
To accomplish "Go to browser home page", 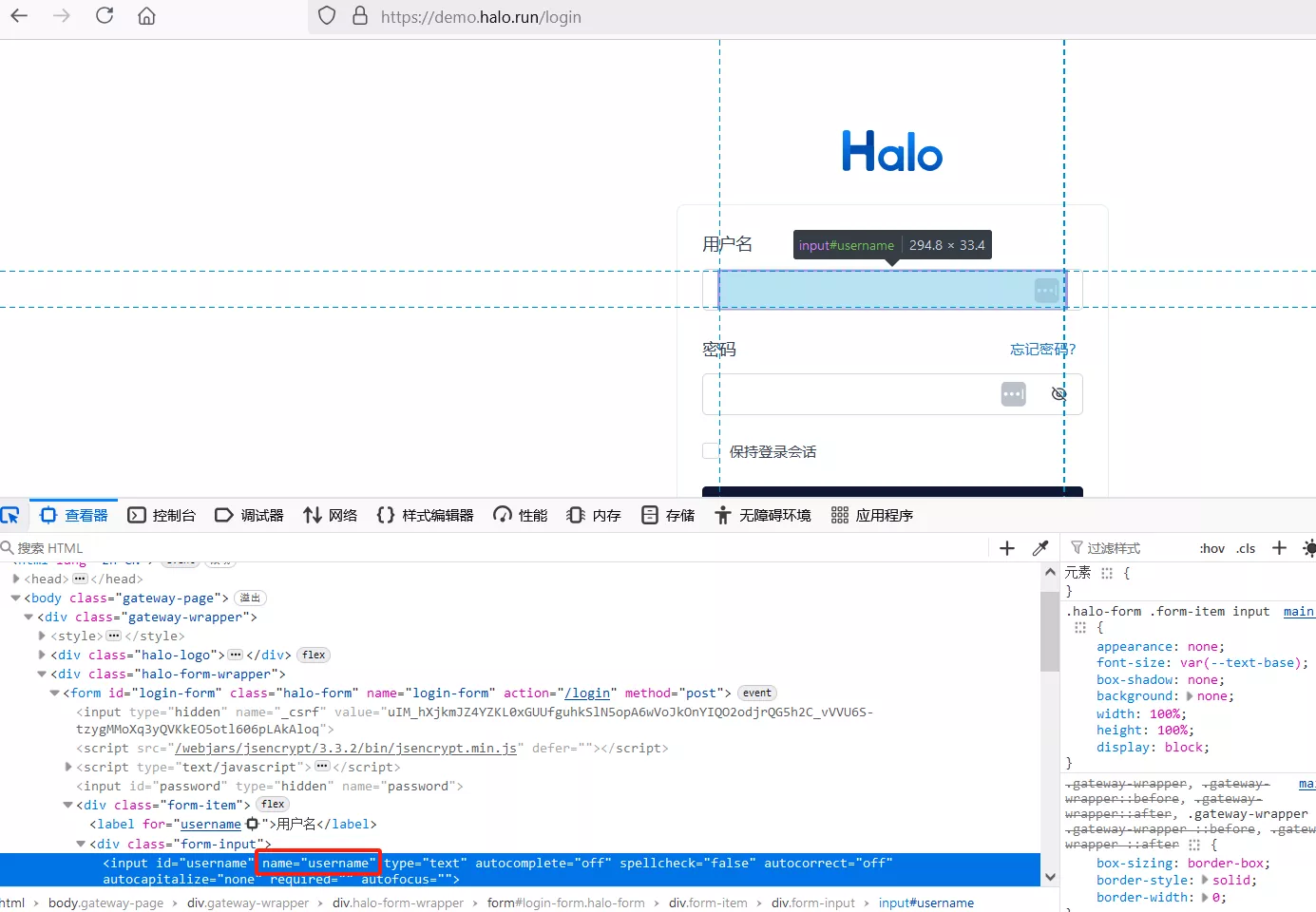I will coord(146,16).
